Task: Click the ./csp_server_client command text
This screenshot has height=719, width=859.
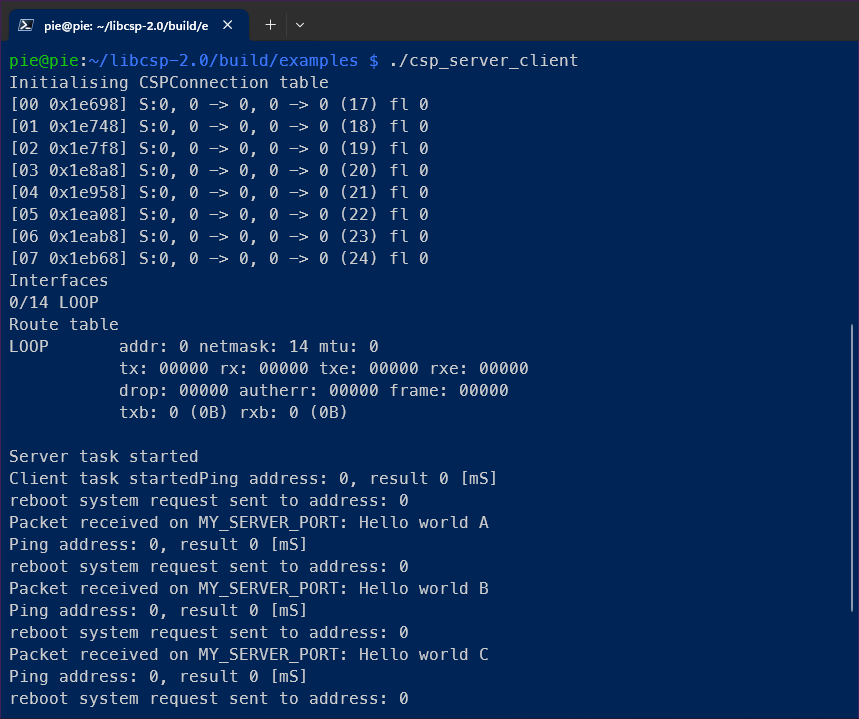Action: pyautogui.click(x=485, y=60)
